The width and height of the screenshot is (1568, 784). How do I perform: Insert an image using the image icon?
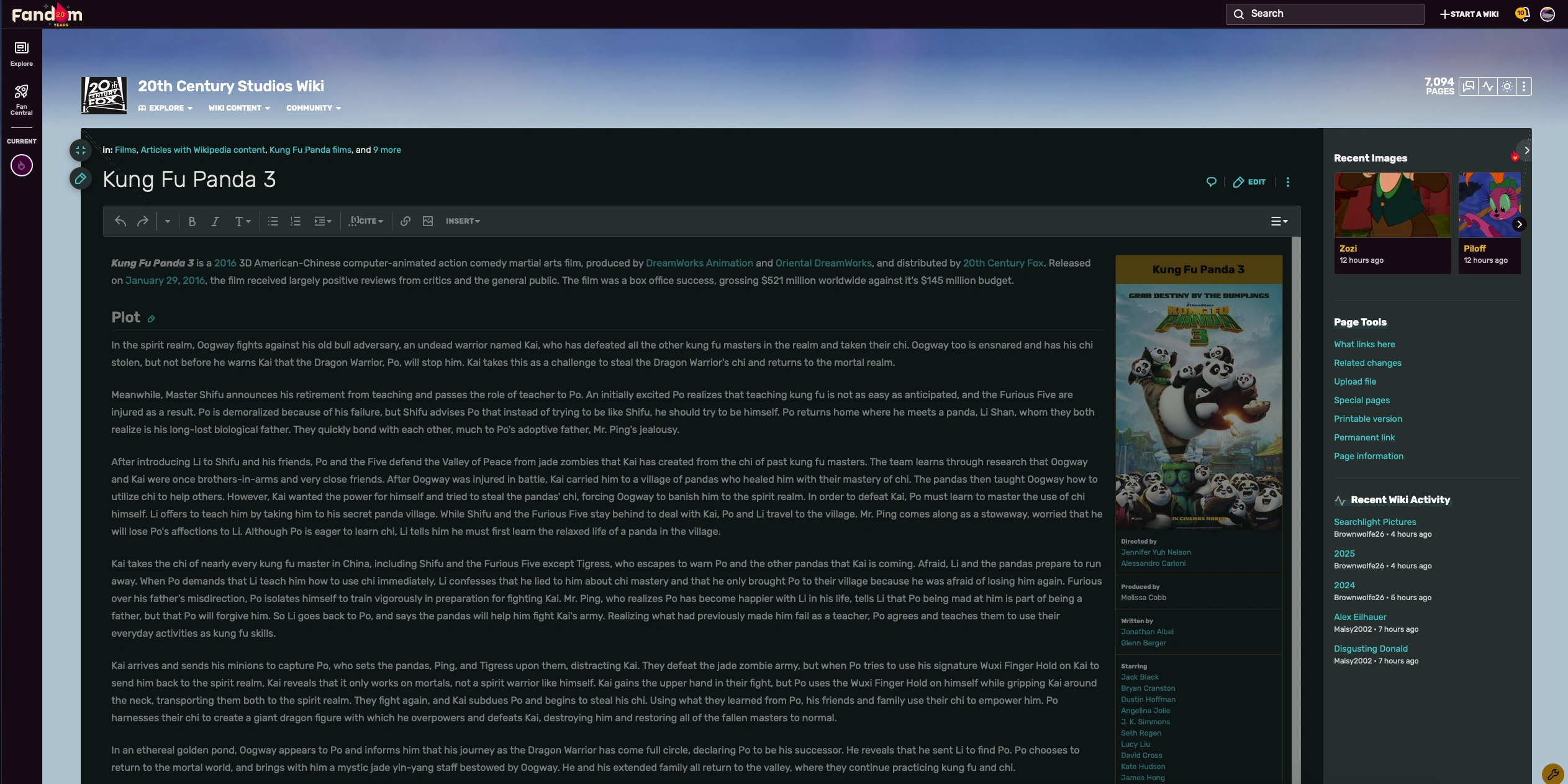[428, 221]
